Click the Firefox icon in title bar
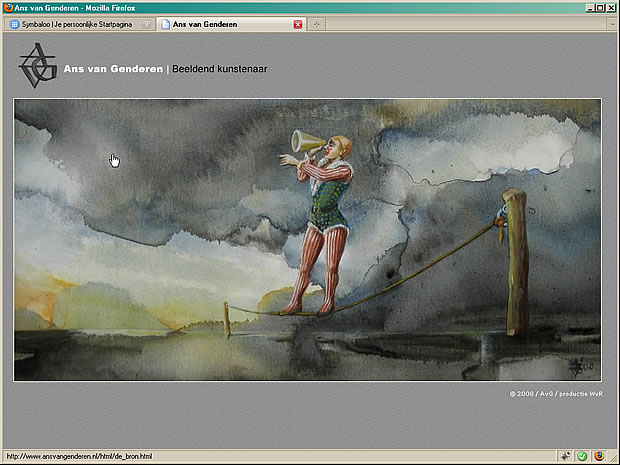This screenshot has width=620, height=465. coord(8,8)
